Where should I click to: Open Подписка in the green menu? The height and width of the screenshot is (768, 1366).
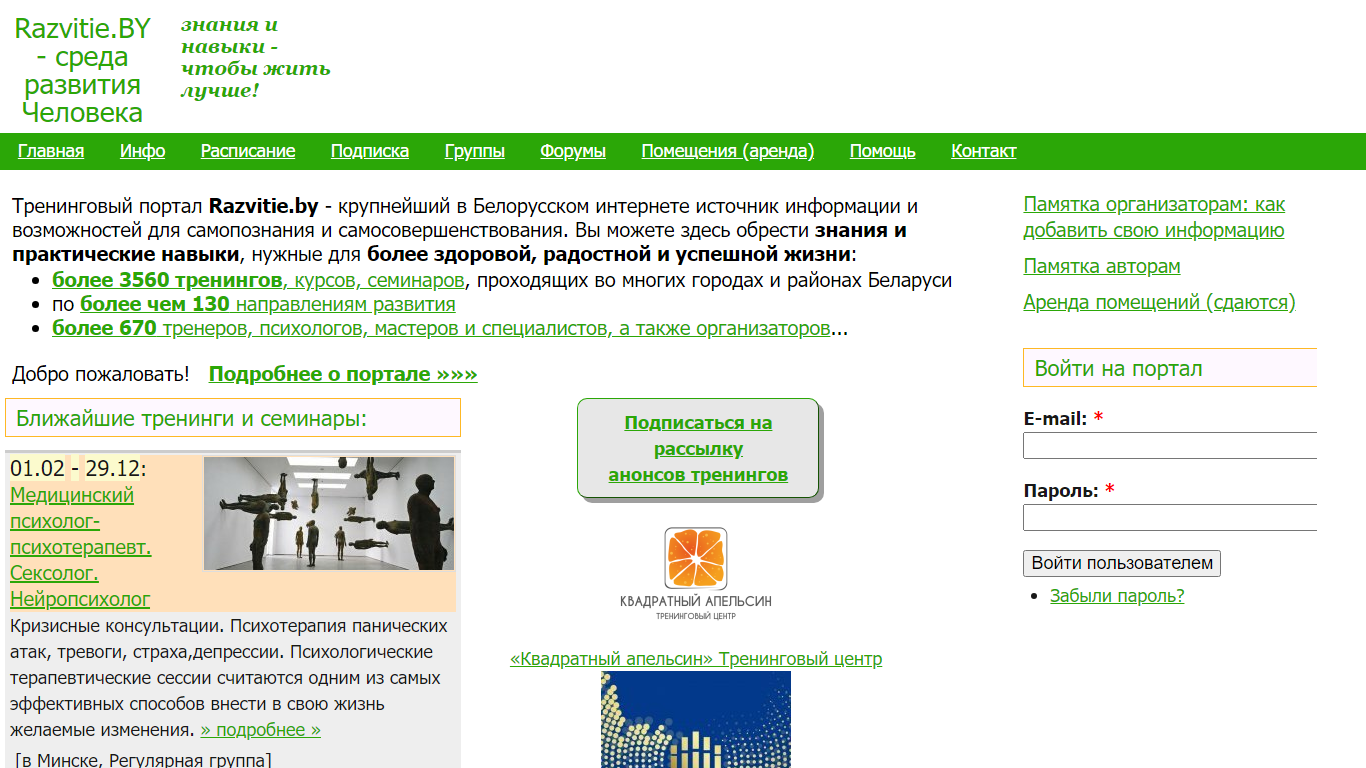coord(370,151)
